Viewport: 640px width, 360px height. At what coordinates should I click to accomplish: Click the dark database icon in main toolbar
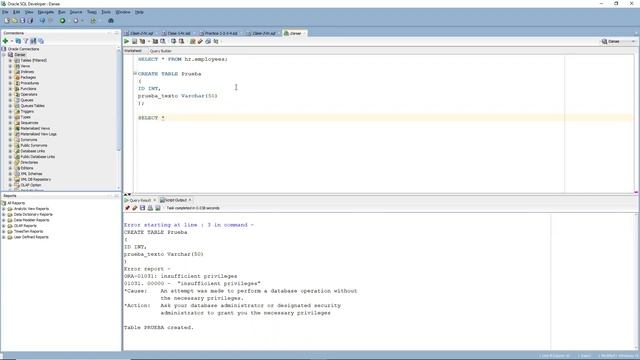pos(111,20)
